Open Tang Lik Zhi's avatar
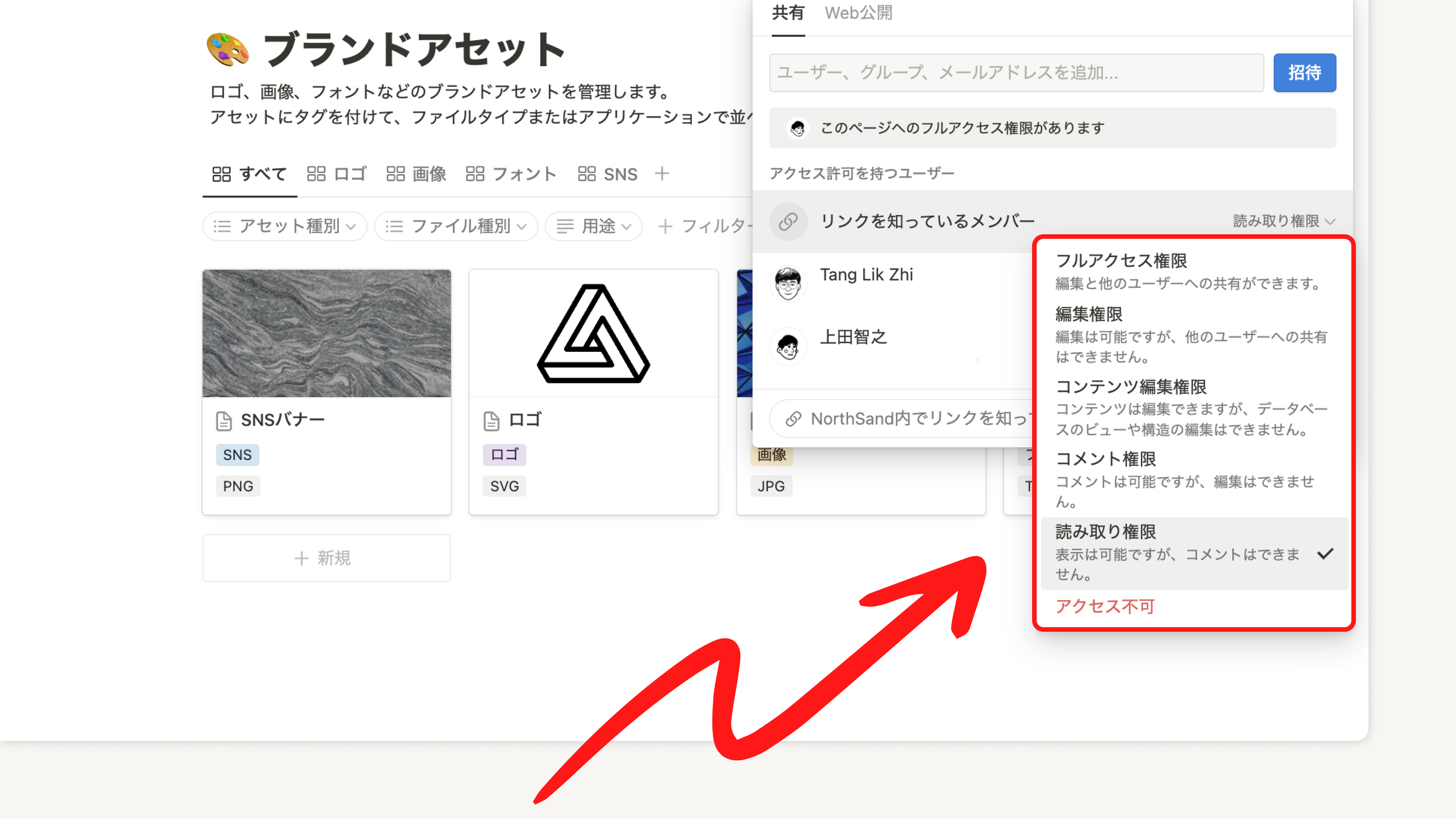 [x=788, y=283]
